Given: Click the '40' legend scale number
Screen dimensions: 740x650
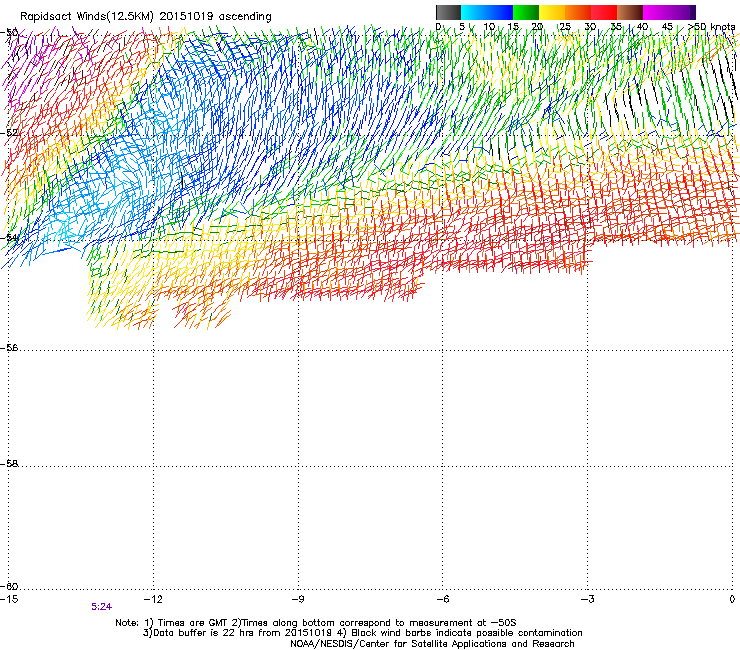Looking at the screenshot, I should click(642, 27).
